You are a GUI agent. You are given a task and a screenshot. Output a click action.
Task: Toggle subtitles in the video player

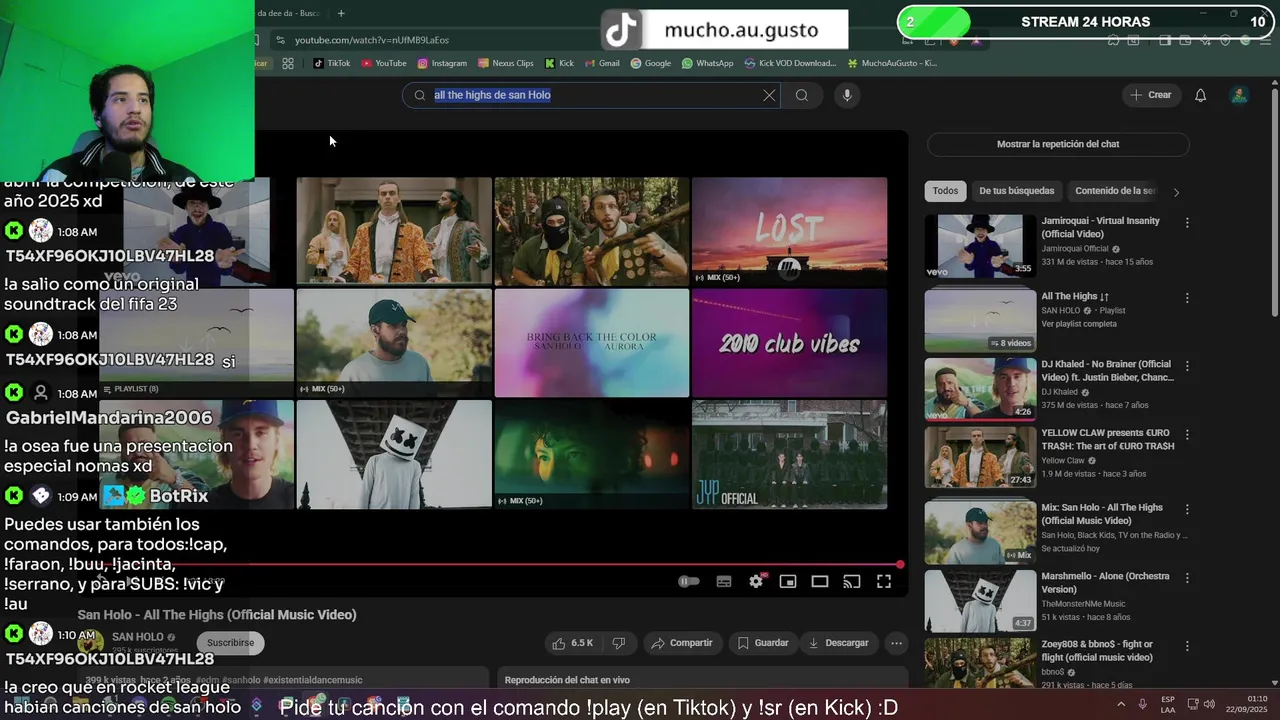click(724, 581)
